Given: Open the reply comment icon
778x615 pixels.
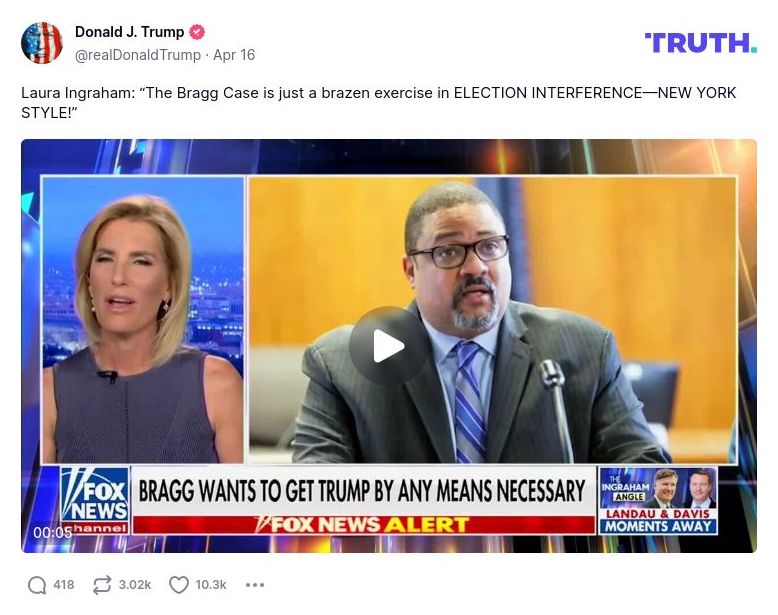Looking at the screenshot, I should (37, 585).
